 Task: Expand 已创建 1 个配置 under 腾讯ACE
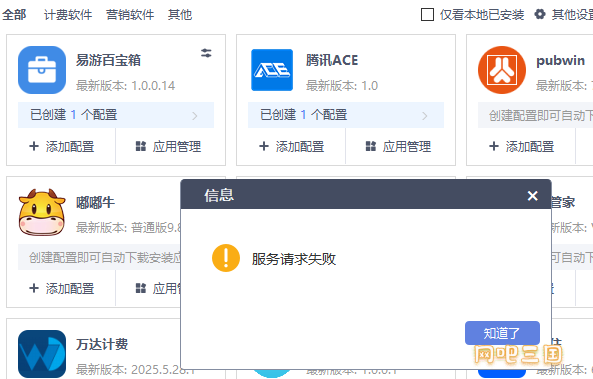click(x=346, y=115)
